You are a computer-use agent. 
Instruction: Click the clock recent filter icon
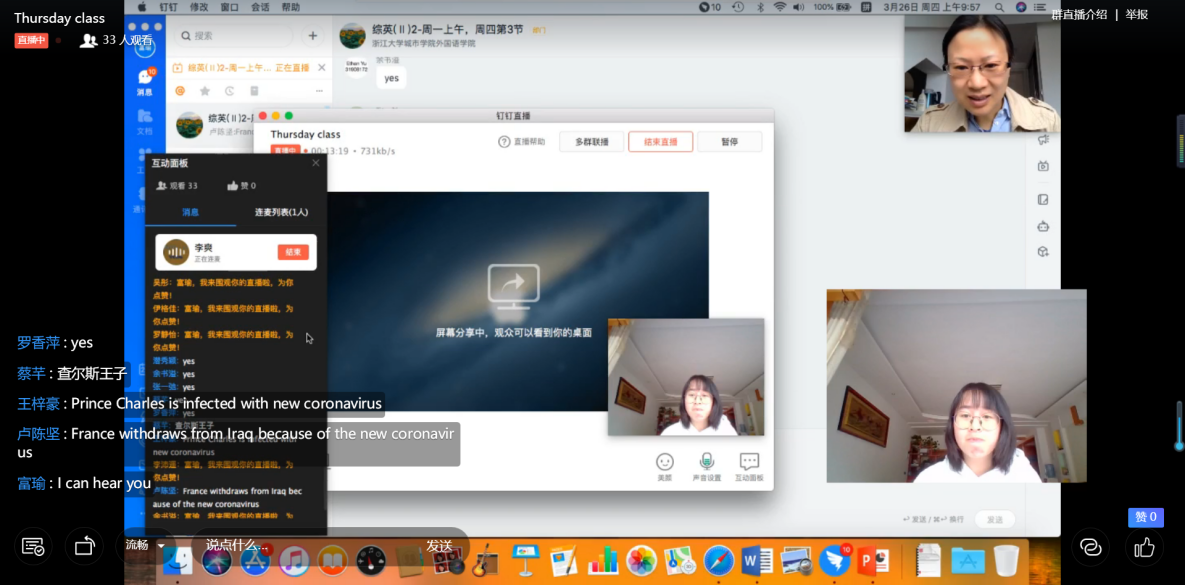(x=230, y=91)
